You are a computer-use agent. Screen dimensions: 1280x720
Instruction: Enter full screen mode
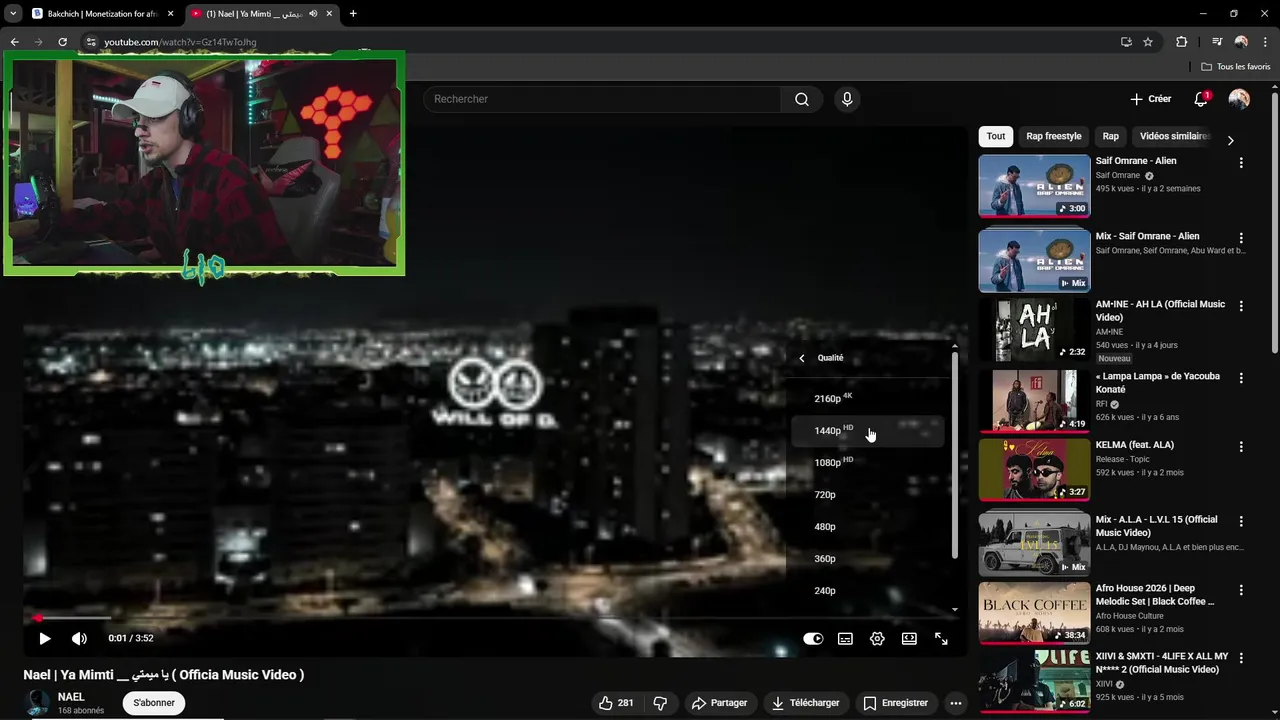pos(941,639)
